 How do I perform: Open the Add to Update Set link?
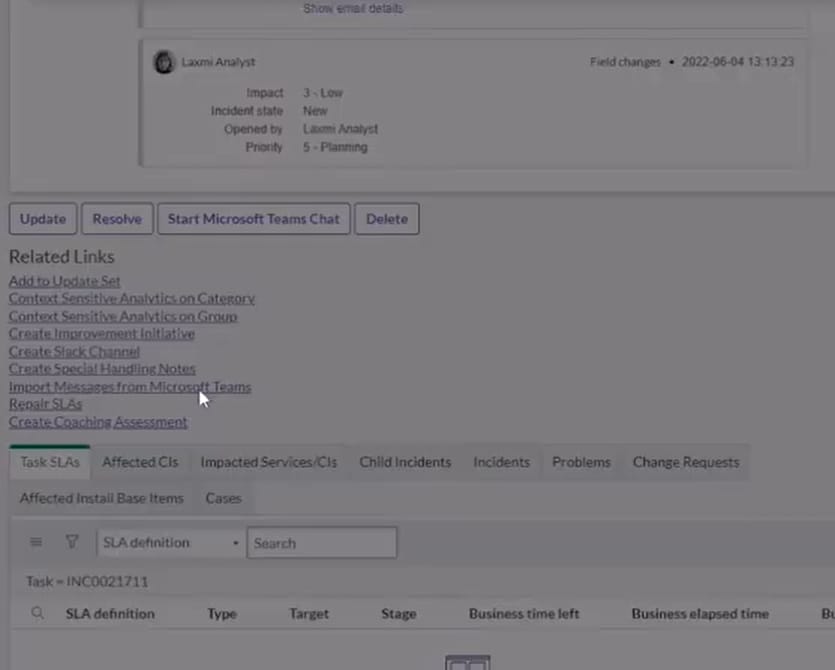(64, 281)
